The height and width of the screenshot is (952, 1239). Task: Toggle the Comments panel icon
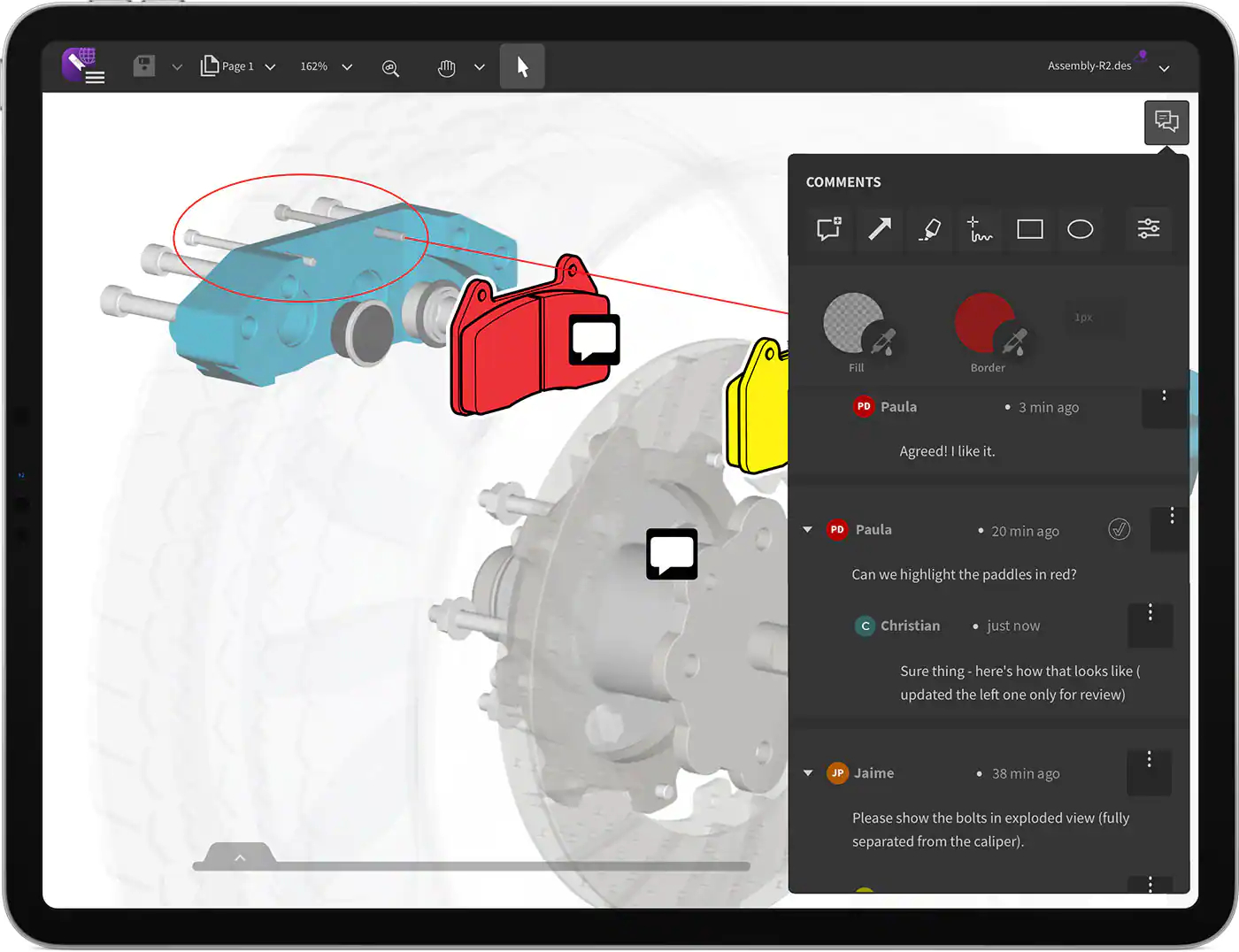click(x=1166, y=122)
